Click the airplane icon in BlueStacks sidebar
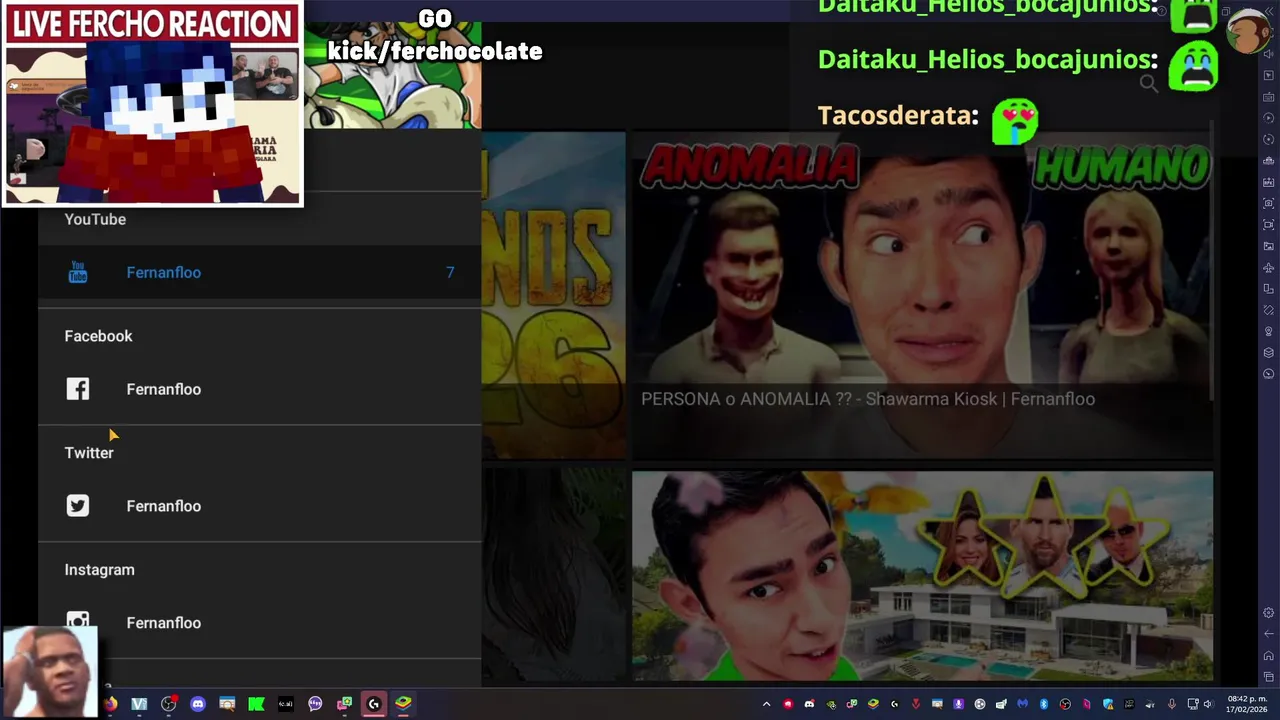1280x720 pixels. coord(1268,267)
